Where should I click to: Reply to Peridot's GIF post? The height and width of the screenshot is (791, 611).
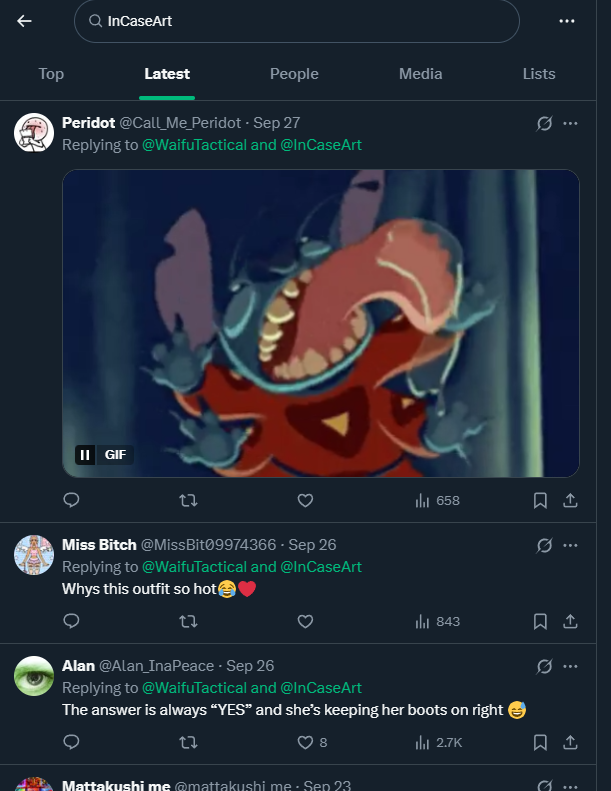coord(71,500)
